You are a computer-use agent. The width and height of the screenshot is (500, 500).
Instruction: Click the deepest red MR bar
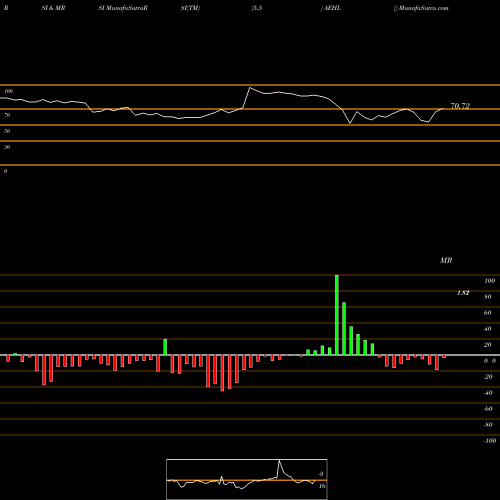pos(222,373)
